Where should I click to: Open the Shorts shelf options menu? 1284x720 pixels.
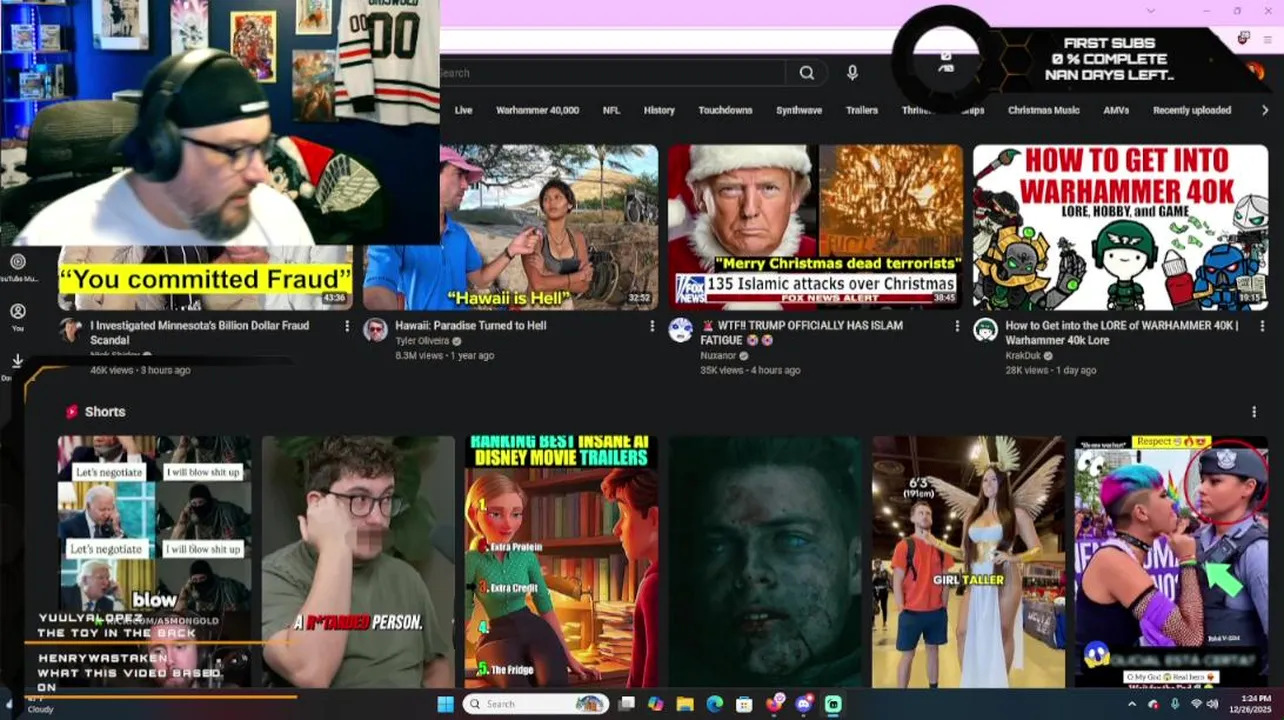coord(1254,412)
